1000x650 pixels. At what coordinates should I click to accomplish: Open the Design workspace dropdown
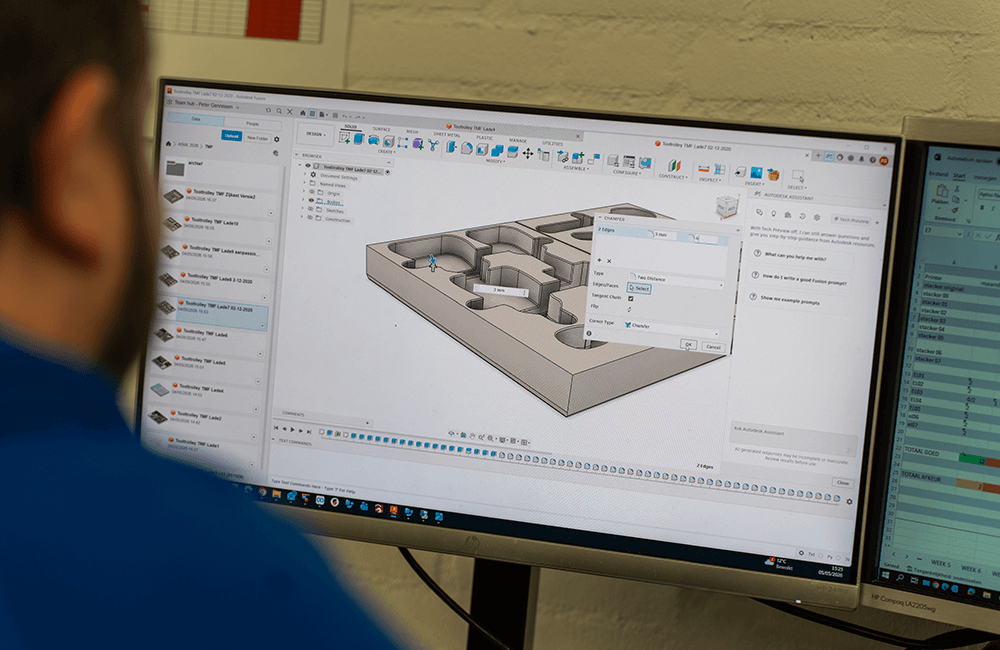(x=314, y=134)
